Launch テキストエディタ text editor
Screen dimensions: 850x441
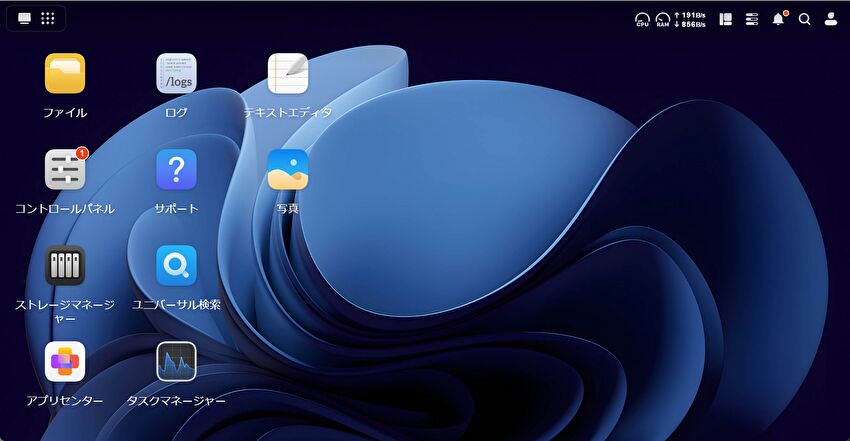[288, 74]
